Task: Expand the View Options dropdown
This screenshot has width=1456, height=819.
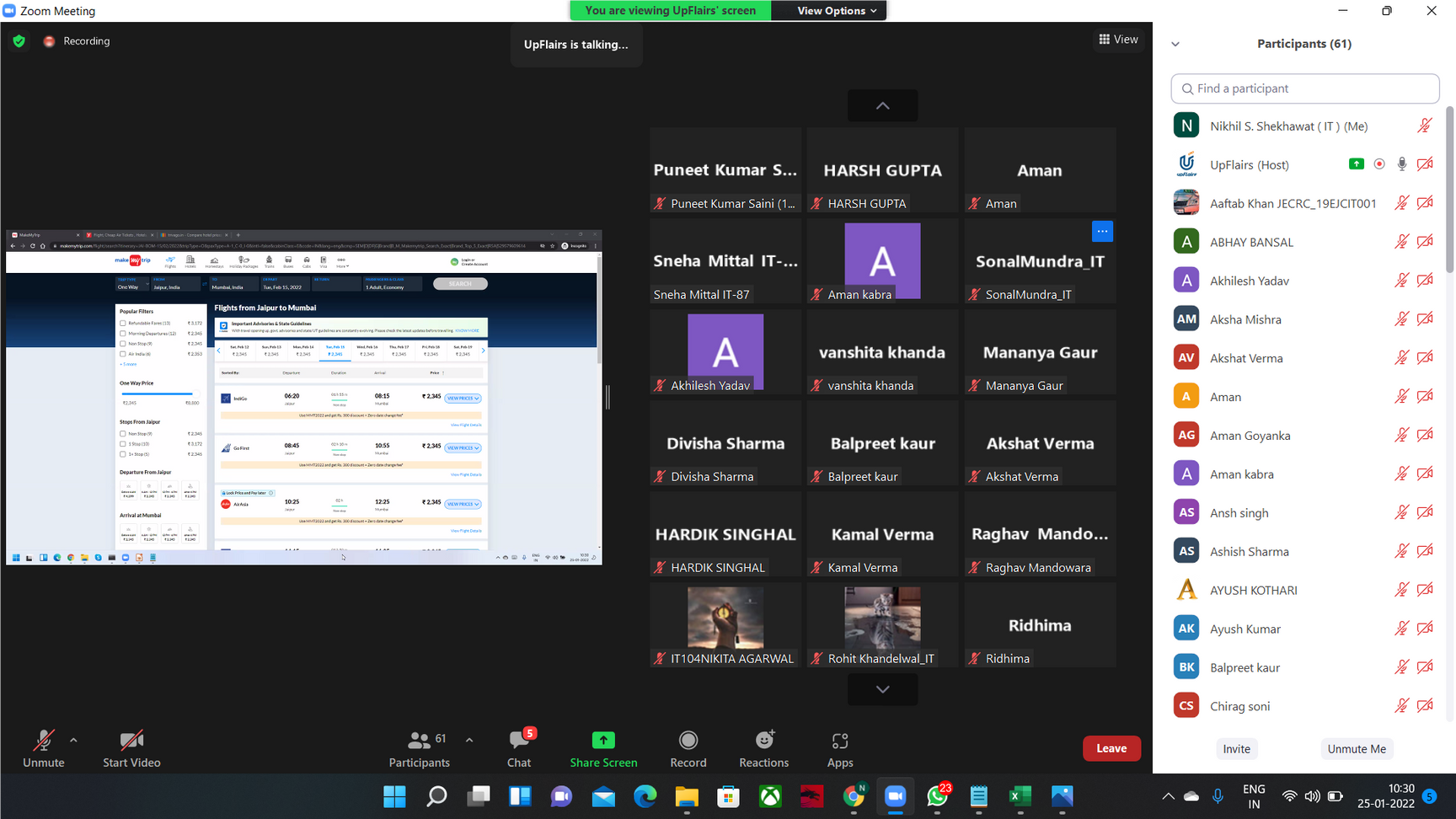Action: pyautogui.click(x=837, y=11)
